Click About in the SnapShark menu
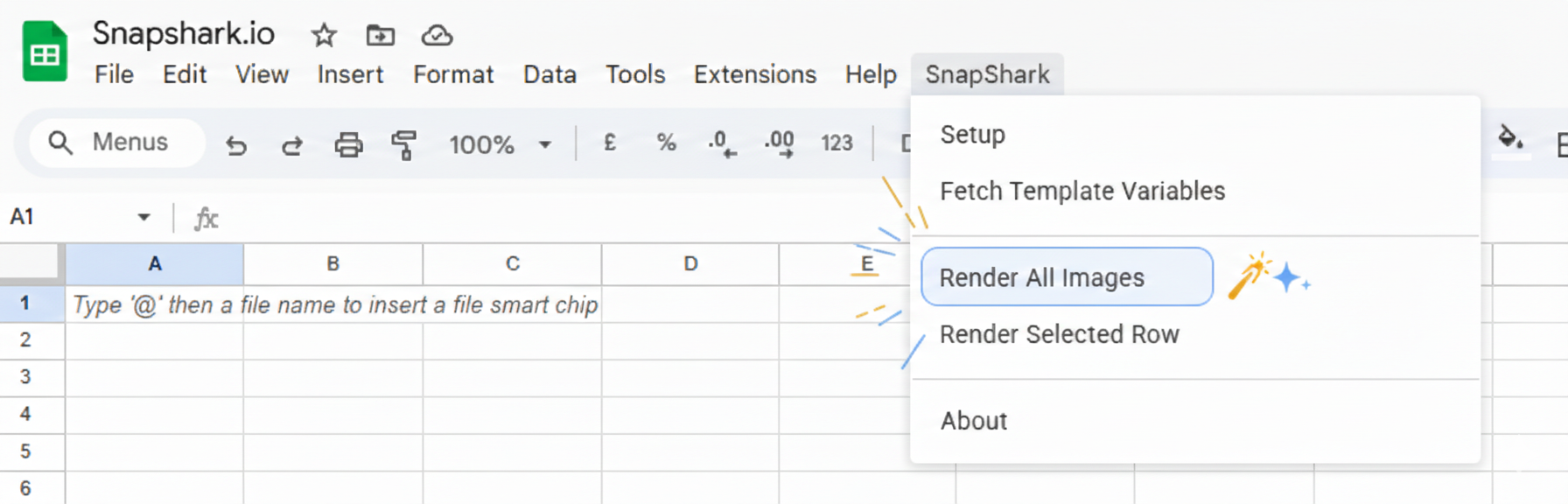Screen dimensions: 1568x504 point(973,420)
